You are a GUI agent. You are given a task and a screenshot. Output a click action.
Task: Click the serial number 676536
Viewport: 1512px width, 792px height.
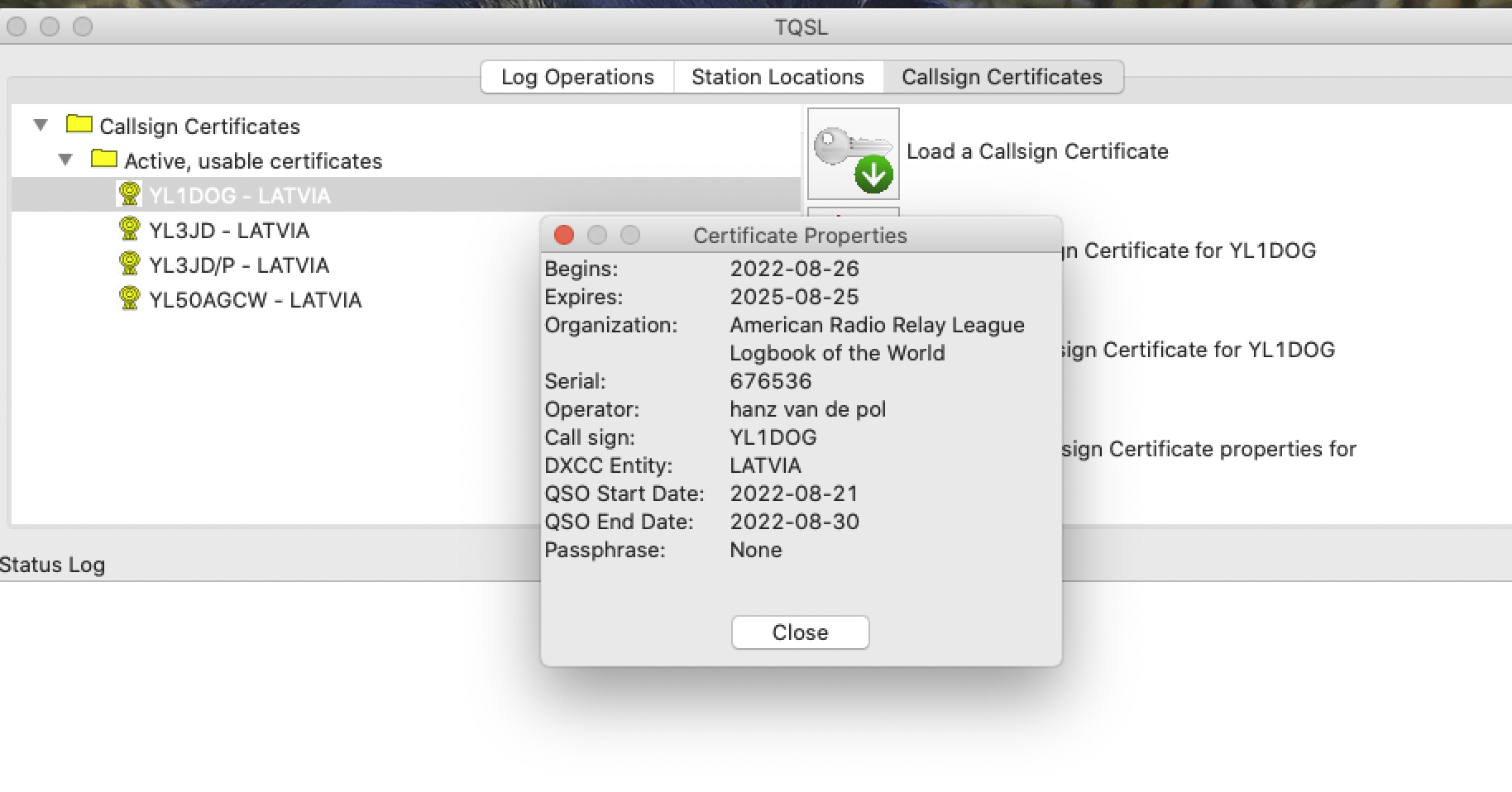pyautogui.click(x=771, y=381)
